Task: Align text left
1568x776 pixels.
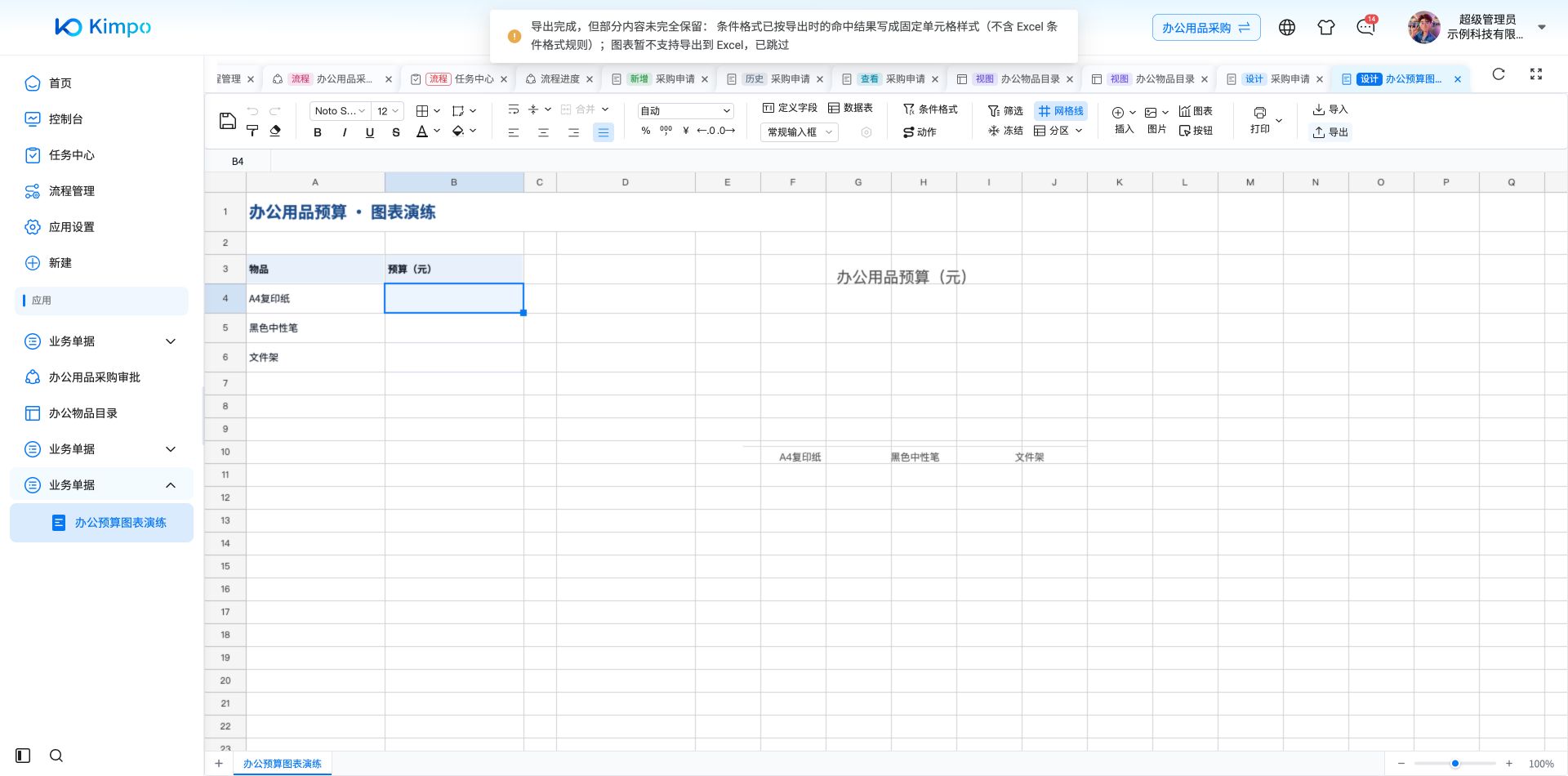Action: (x=514, y=132)
